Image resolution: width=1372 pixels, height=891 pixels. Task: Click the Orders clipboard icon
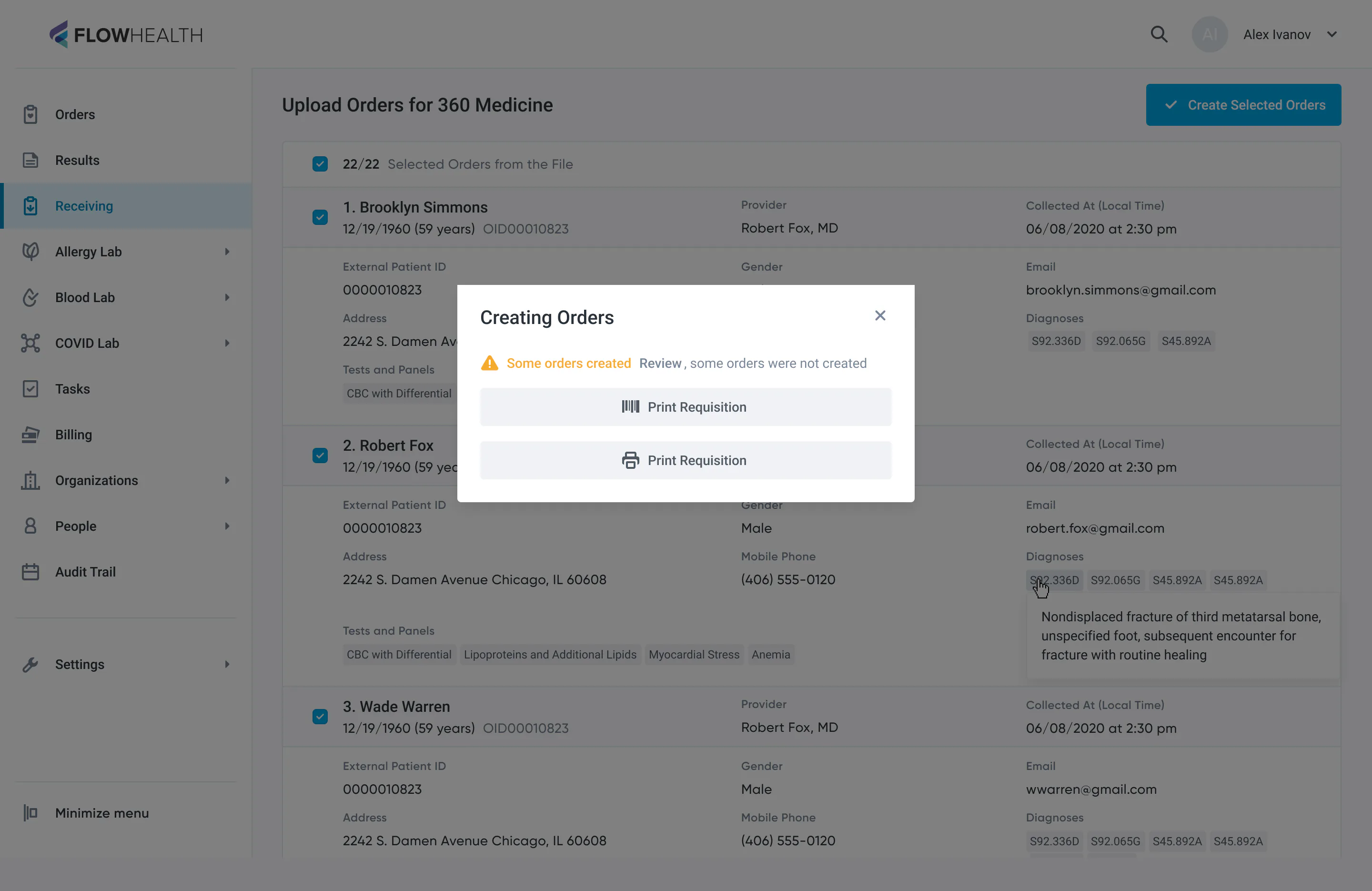click(30, 114)
